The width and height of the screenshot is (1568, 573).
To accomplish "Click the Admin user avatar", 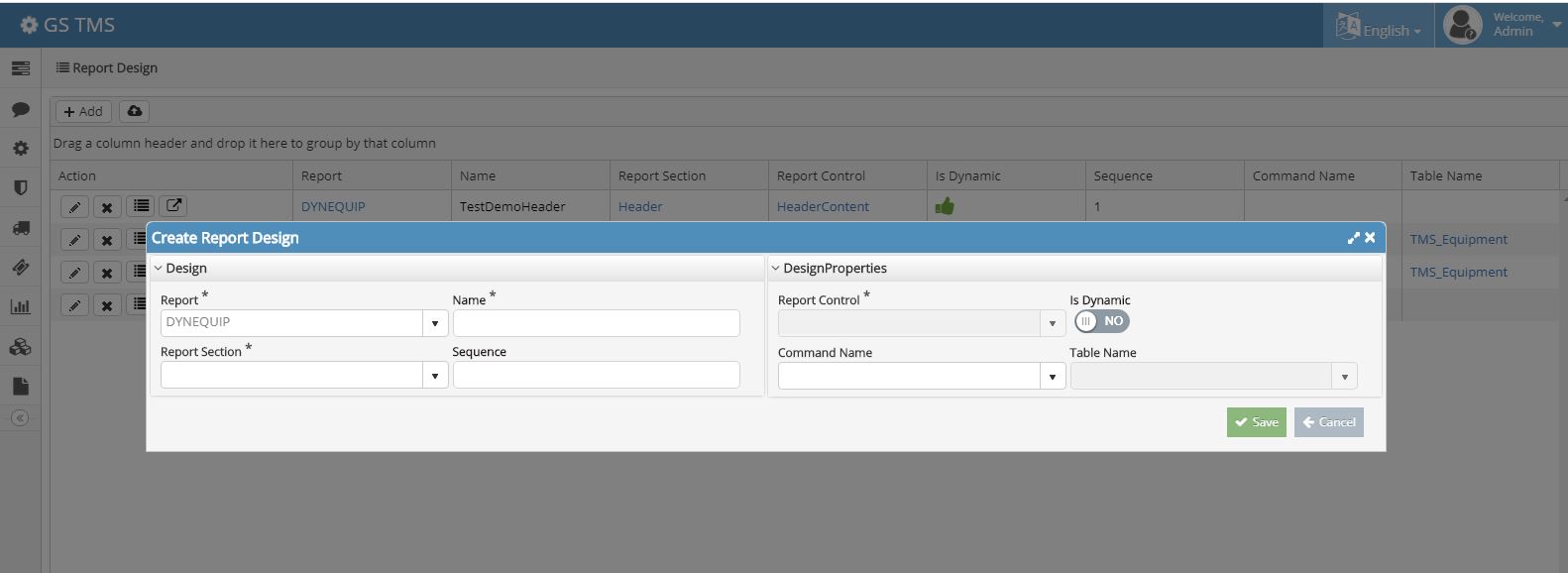I will pos(1463,25).
